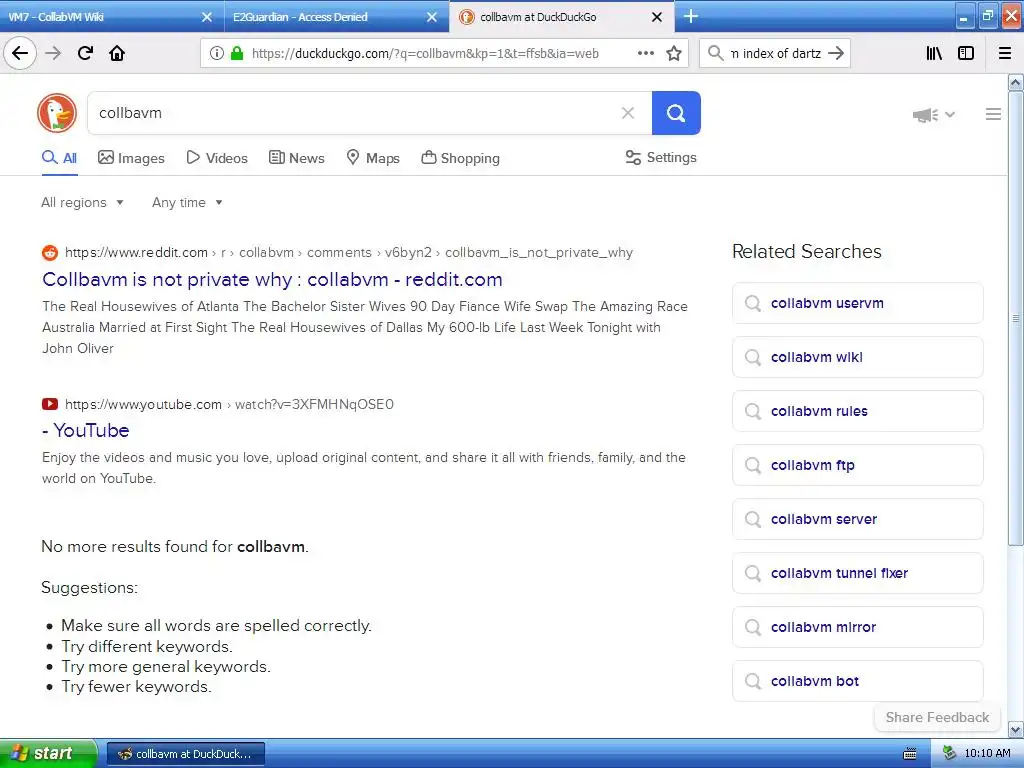Switch to News results
This screenshot has width=1024, height=768.
point(296,158)
